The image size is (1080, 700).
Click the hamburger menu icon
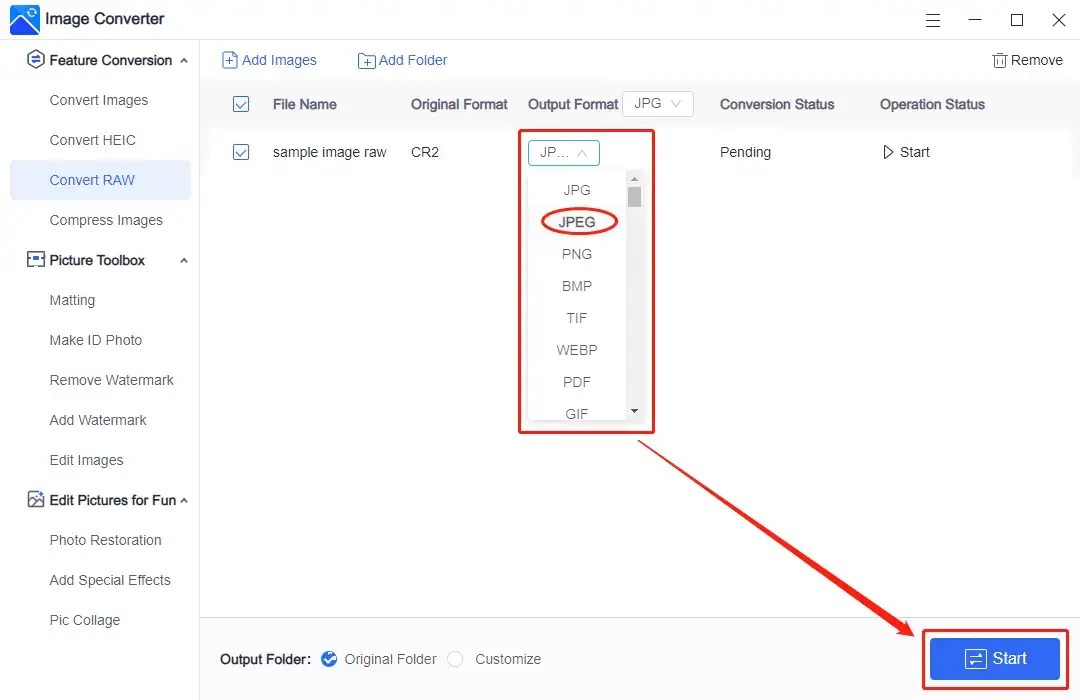(x=933, y=20)
